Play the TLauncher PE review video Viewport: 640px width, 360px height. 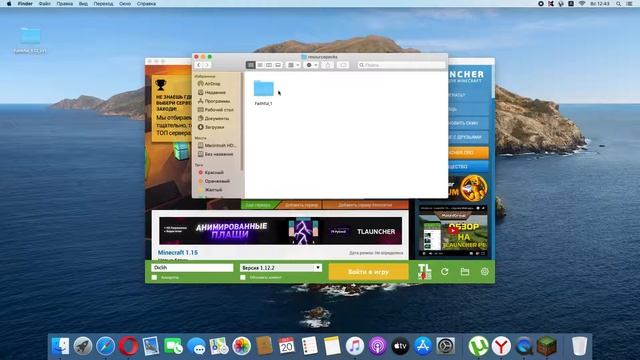coord(453,230)
